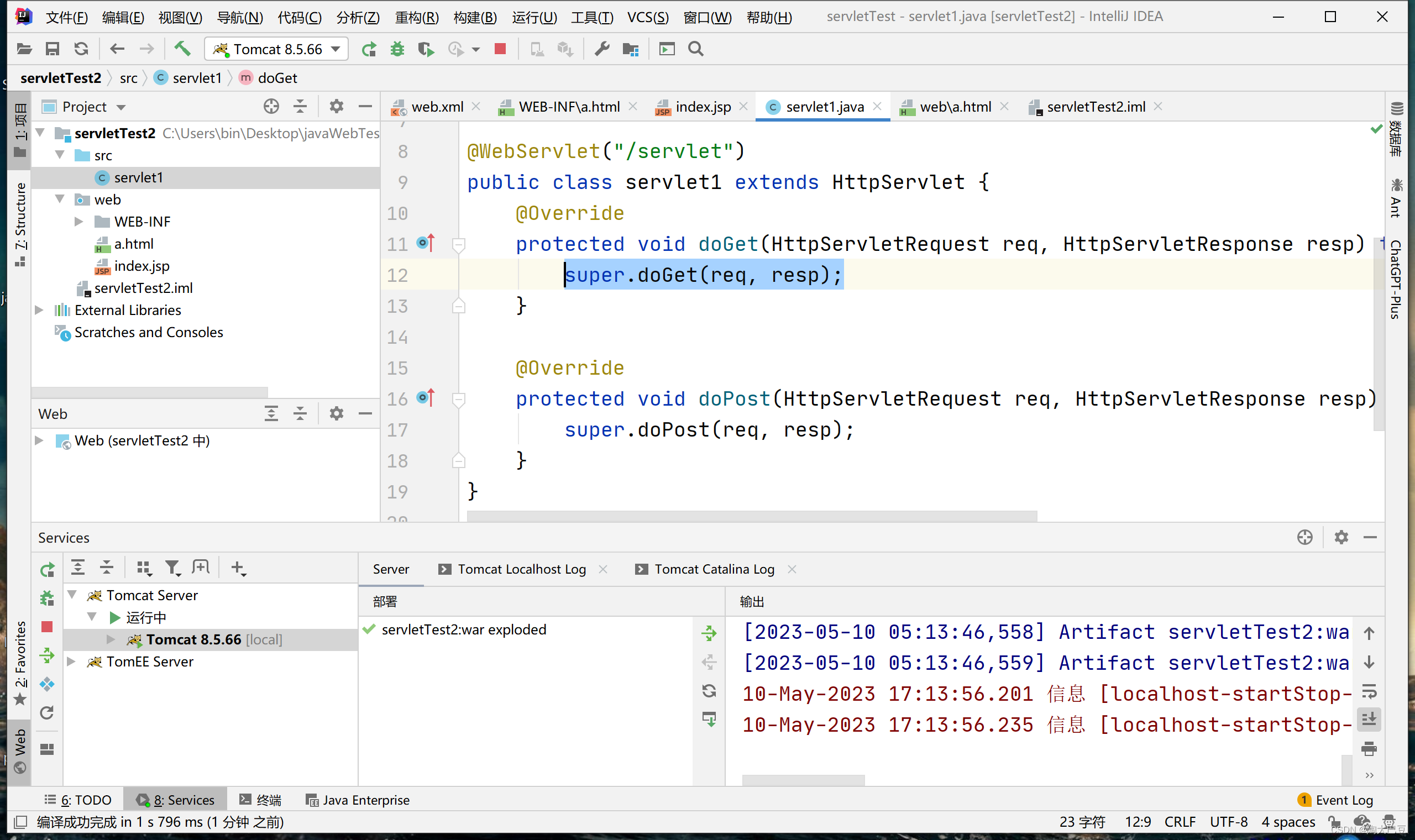Screen dimensions: 1415x840
Task: Open Search Everywhere magnifier icon
Action: pyautogui.click(x=695, y=49)
